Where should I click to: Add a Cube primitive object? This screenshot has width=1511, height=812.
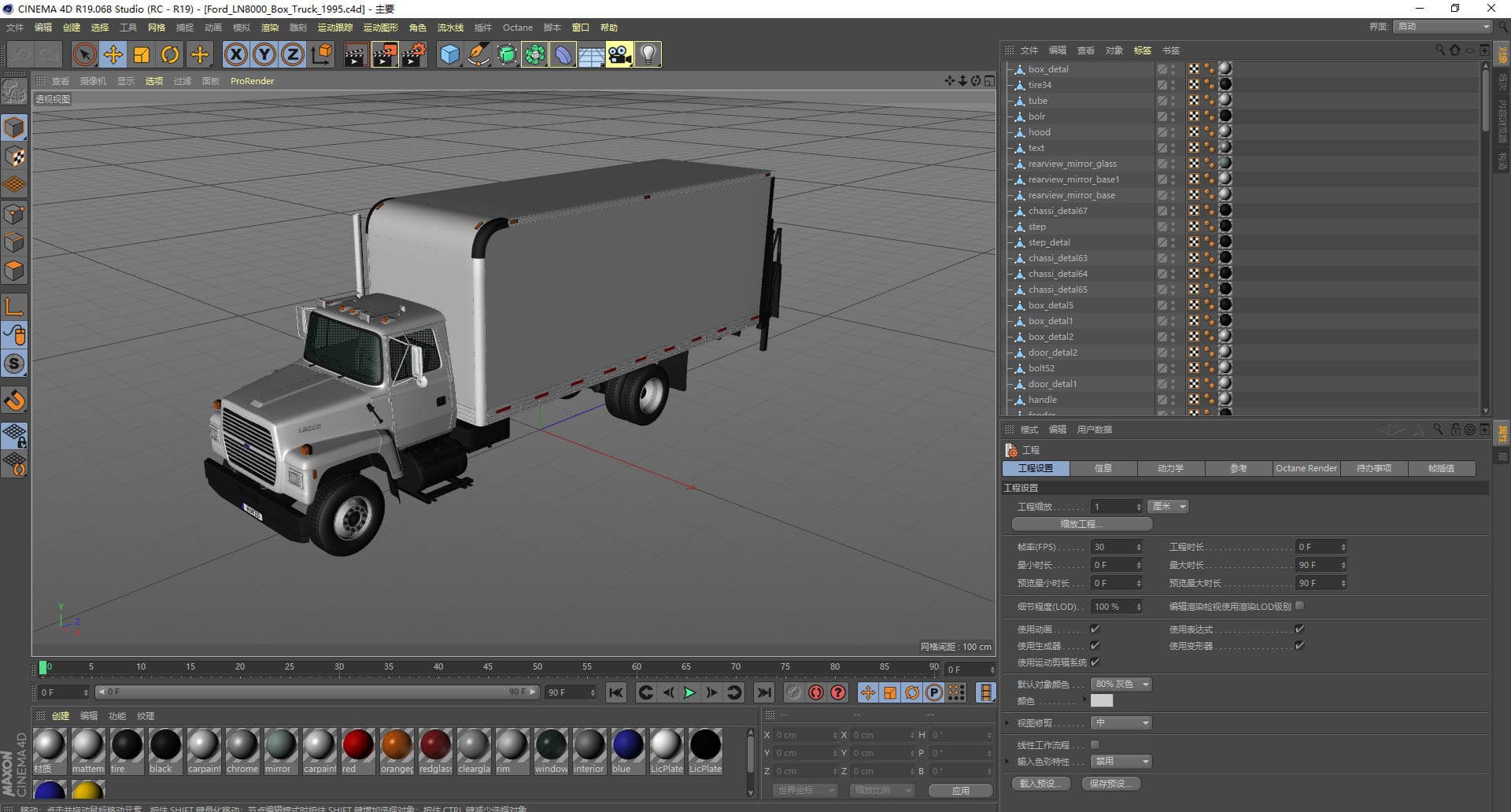[449, 54]
